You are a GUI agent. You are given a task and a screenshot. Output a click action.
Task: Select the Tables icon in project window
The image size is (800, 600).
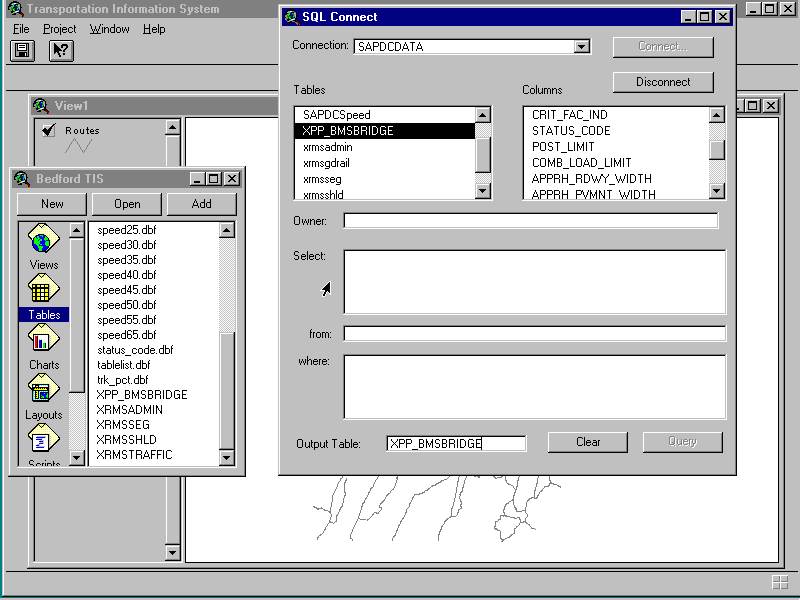click(43, 291)
